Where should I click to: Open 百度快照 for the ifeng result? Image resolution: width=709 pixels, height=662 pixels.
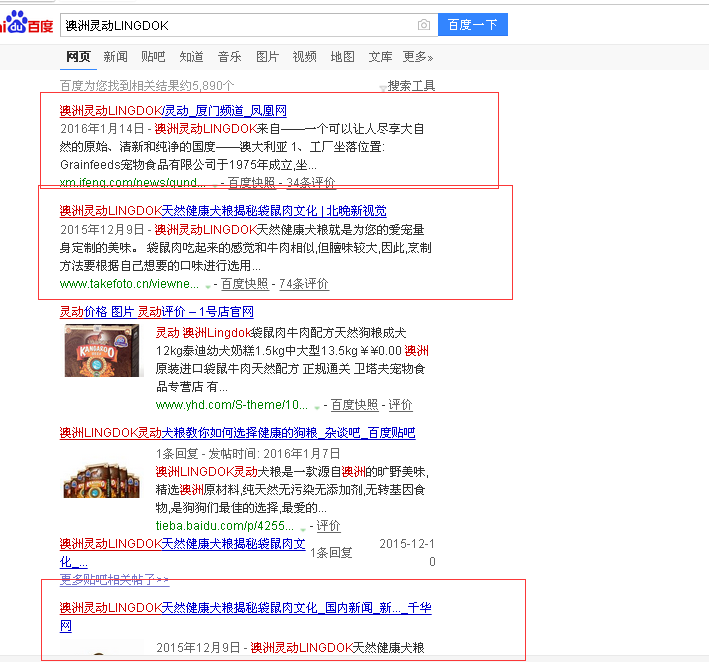point(251,182)
